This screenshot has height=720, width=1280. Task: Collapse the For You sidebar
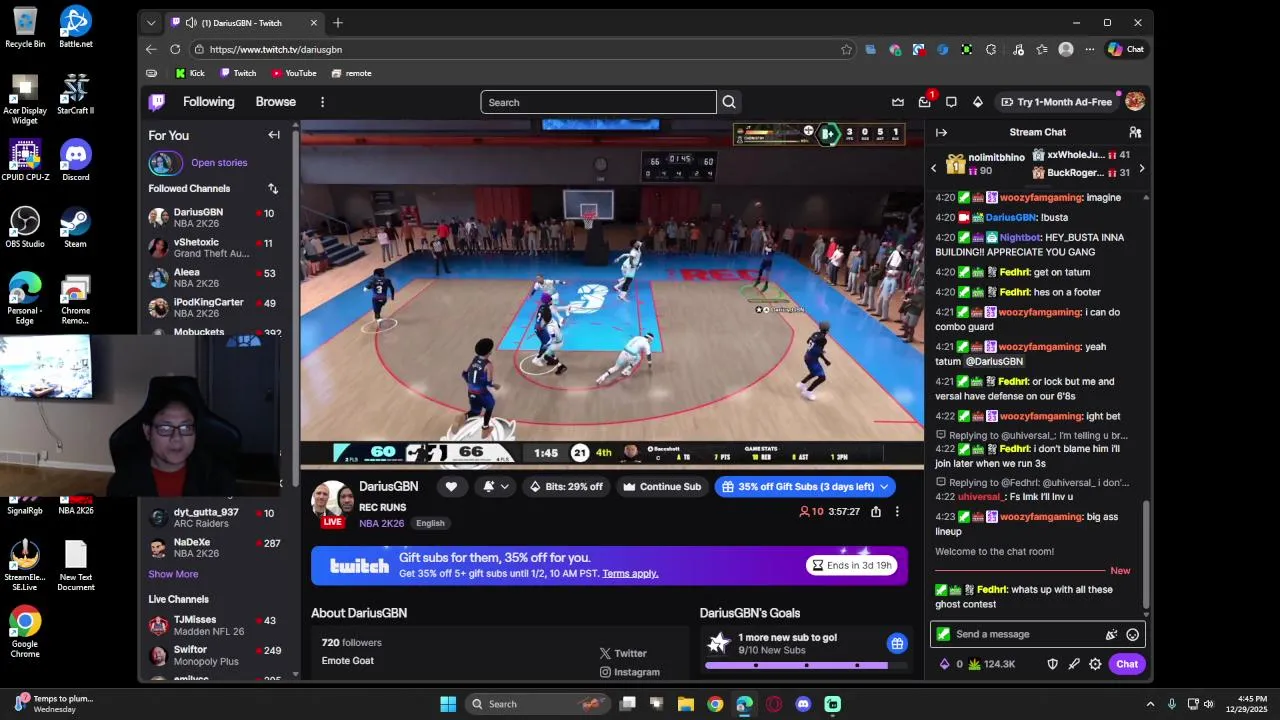[274, 135]
